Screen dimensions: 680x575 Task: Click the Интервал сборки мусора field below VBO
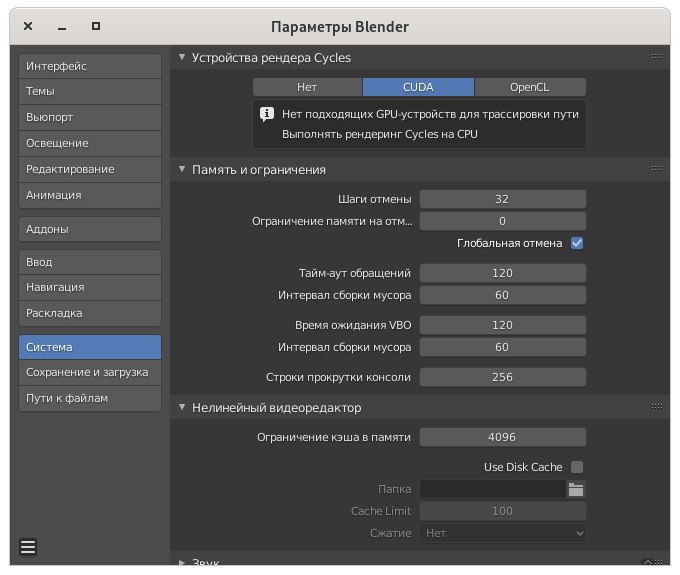tap(503, 347)
